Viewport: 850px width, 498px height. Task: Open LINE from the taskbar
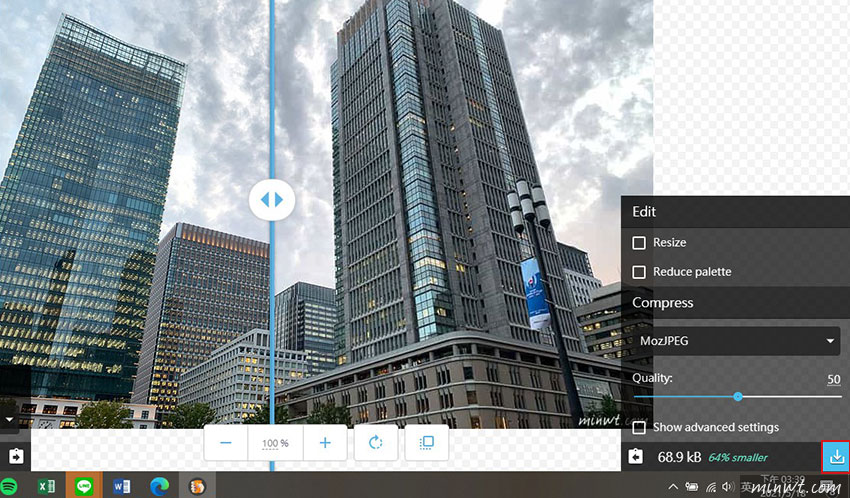84,487
